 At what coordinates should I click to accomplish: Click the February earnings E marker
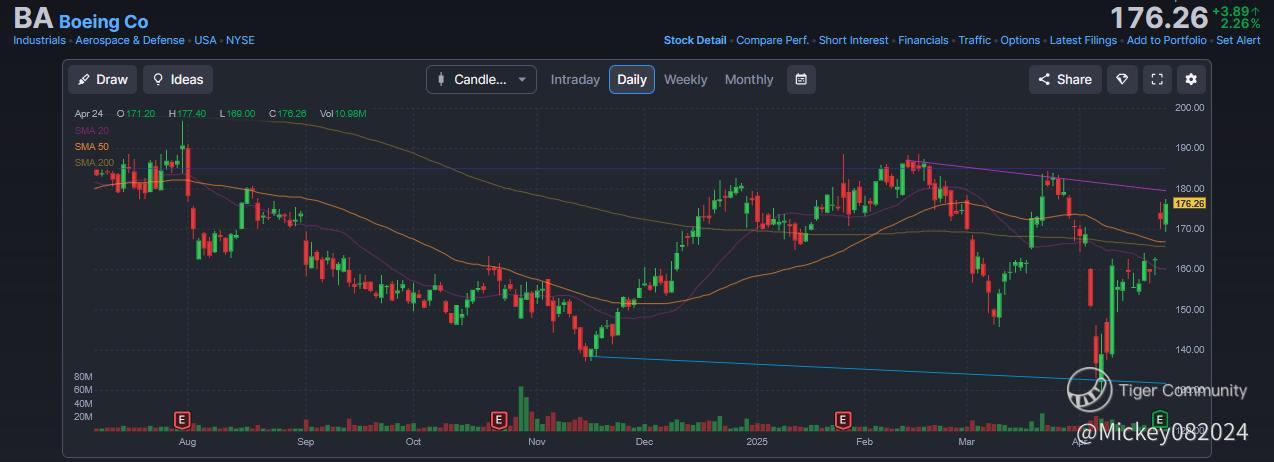click(843, 419)
